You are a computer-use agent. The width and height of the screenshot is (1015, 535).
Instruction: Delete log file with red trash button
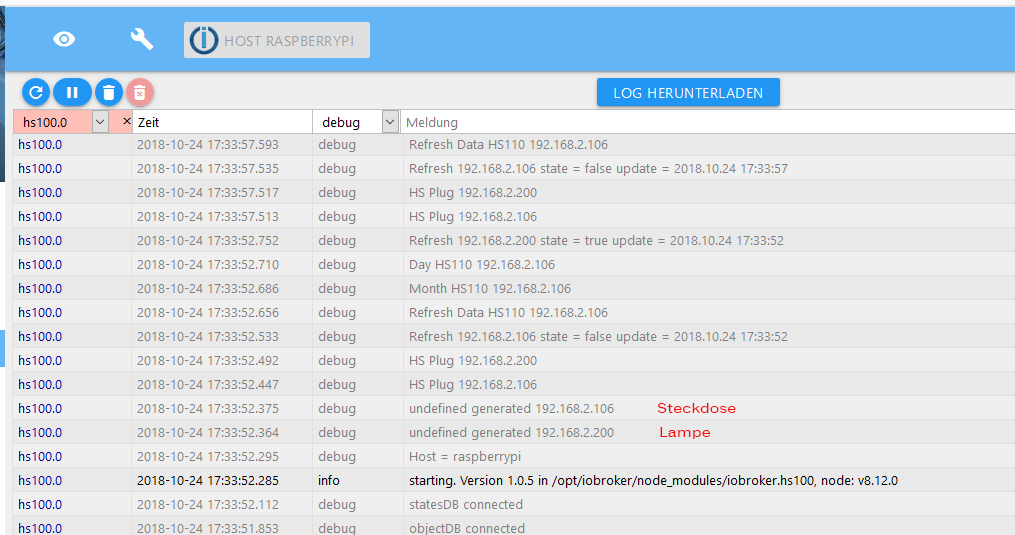[x=139, y=93]
